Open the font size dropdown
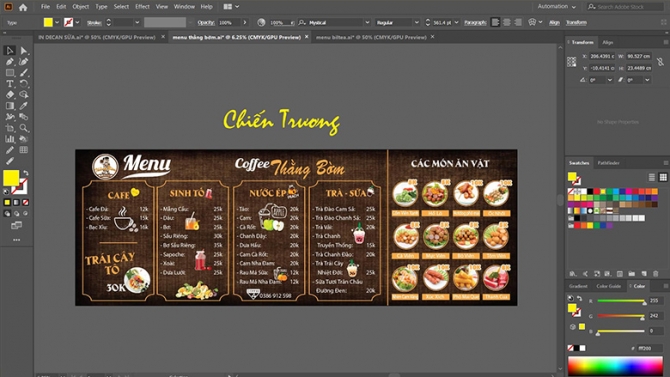The image size is (670, 377). 456,22
